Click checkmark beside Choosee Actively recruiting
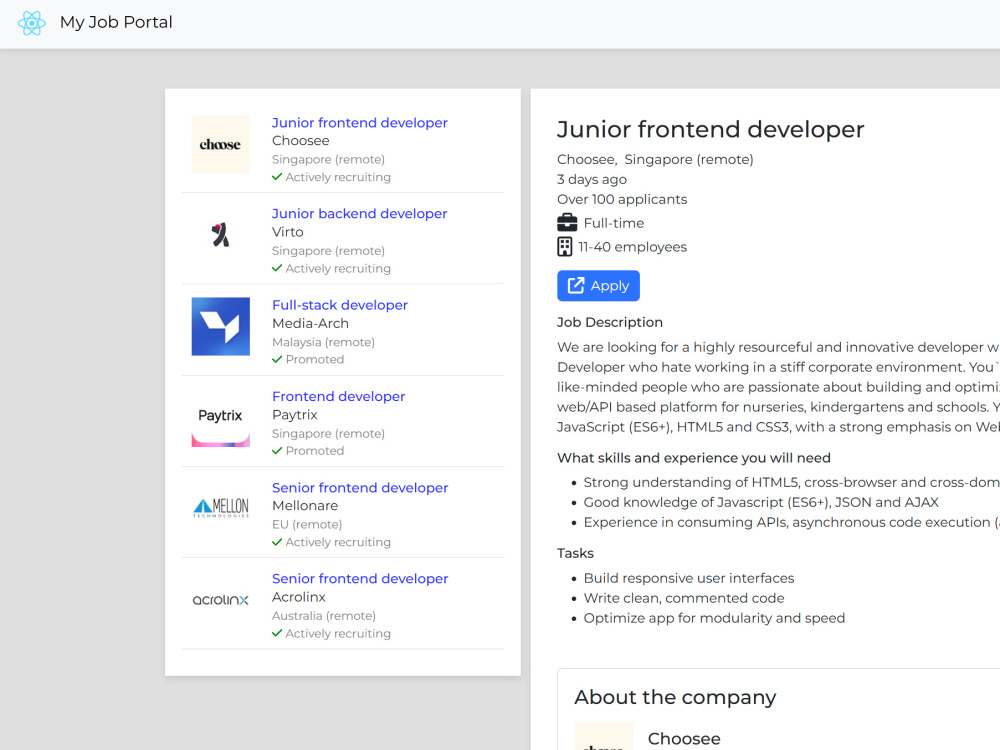1000x750 pixels. [x=277, y=177]
